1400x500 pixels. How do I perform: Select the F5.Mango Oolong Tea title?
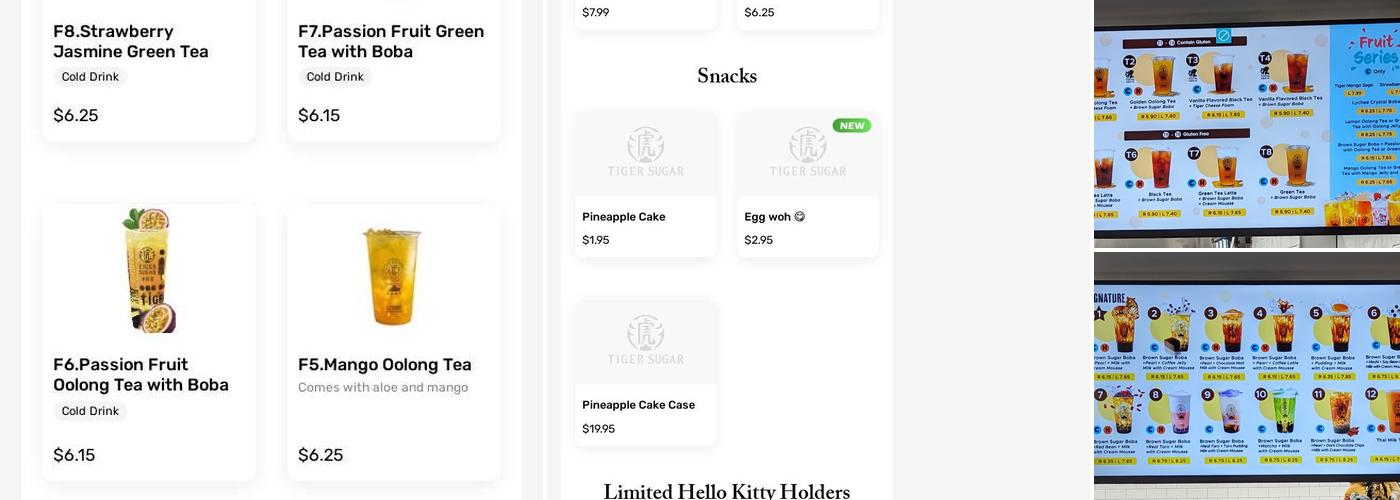(385, 364)
